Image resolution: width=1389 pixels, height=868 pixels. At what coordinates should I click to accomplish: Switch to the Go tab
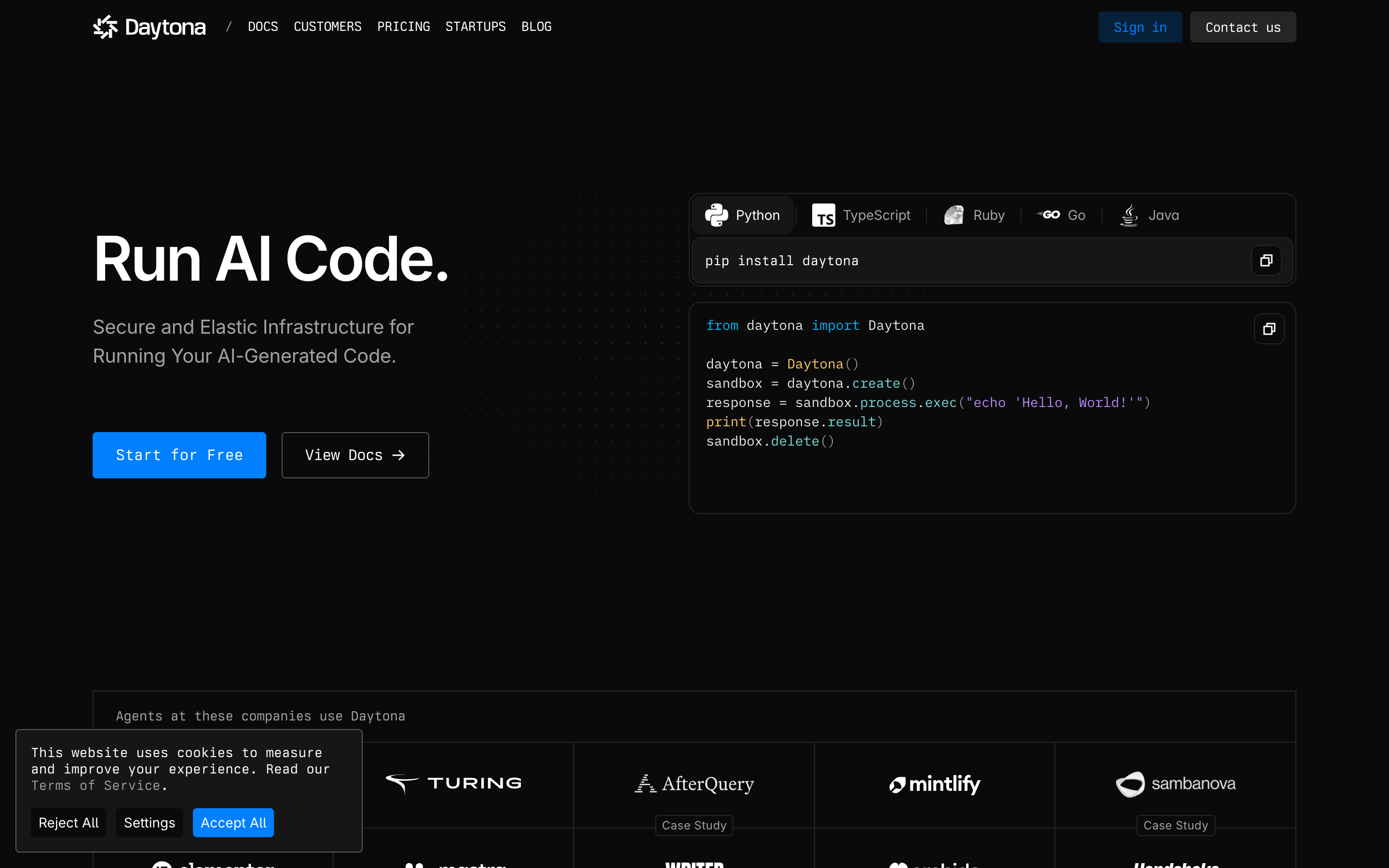click(1061, 215)
